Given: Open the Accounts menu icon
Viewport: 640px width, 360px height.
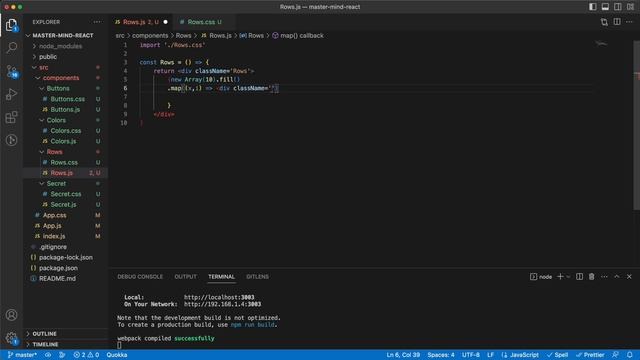Looking at the screenshot, I should pyautogui.click(x=11, y=315).
